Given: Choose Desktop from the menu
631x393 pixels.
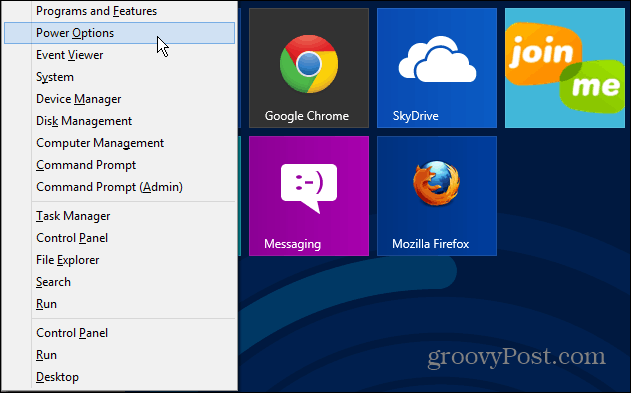Looking at the screenshot, I should (119, 377).
